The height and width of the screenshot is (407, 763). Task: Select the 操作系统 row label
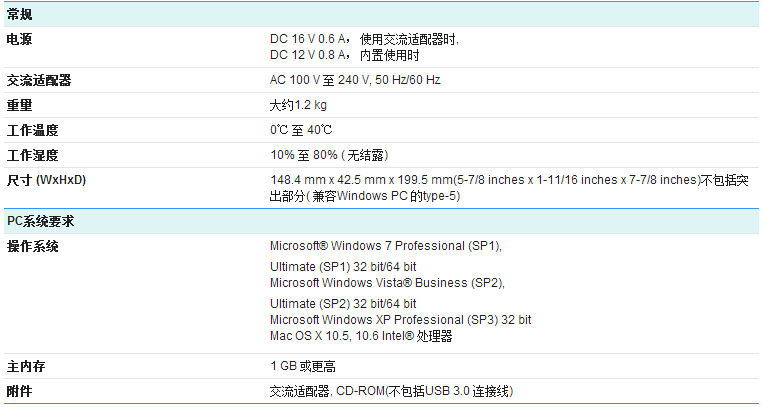coord(32,246)
